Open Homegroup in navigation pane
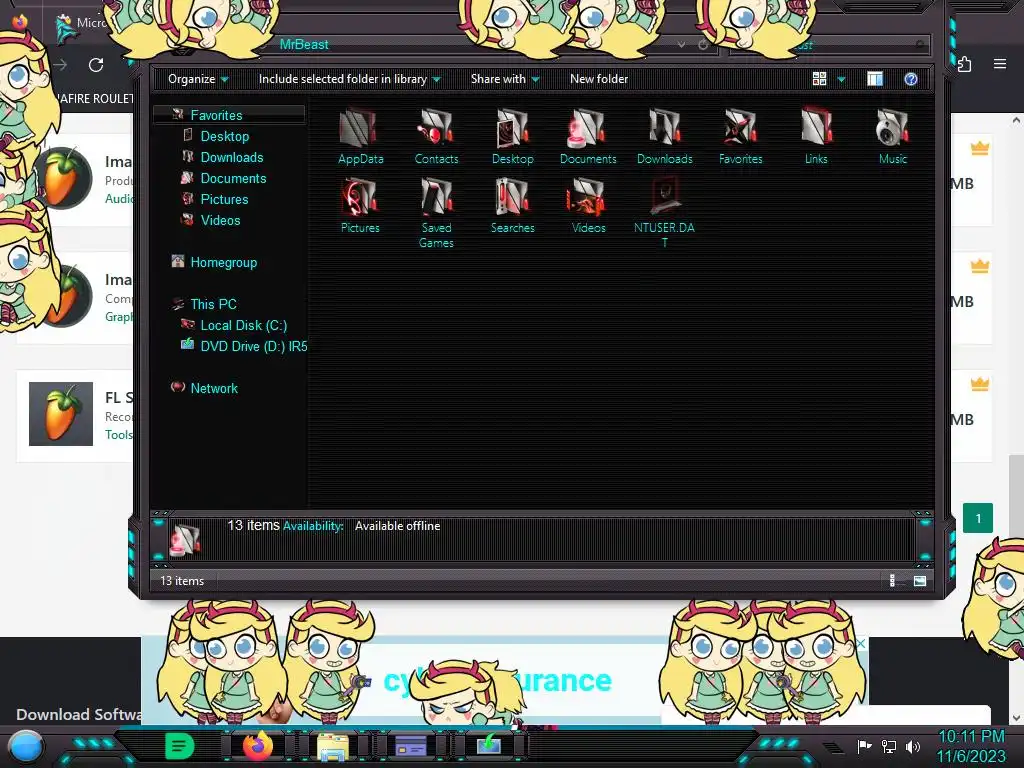 223,263
